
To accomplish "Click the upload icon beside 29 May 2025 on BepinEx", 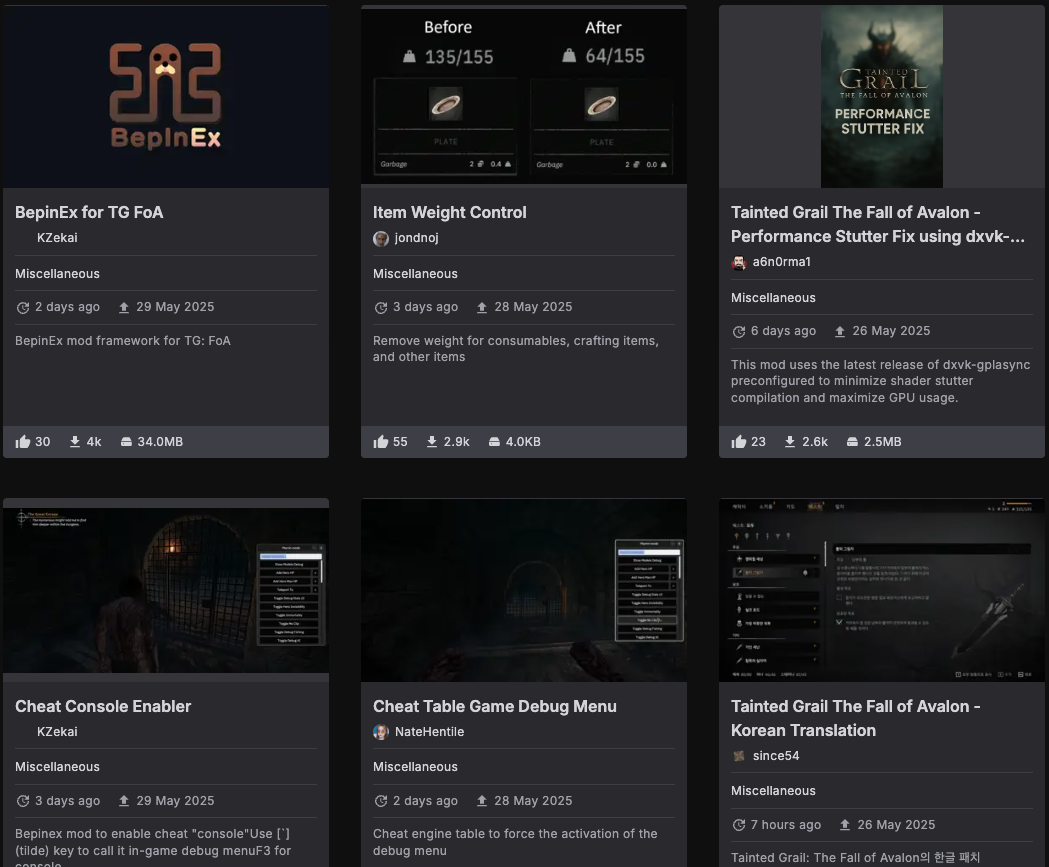I will pyautogui.click(x=124, y=308).
